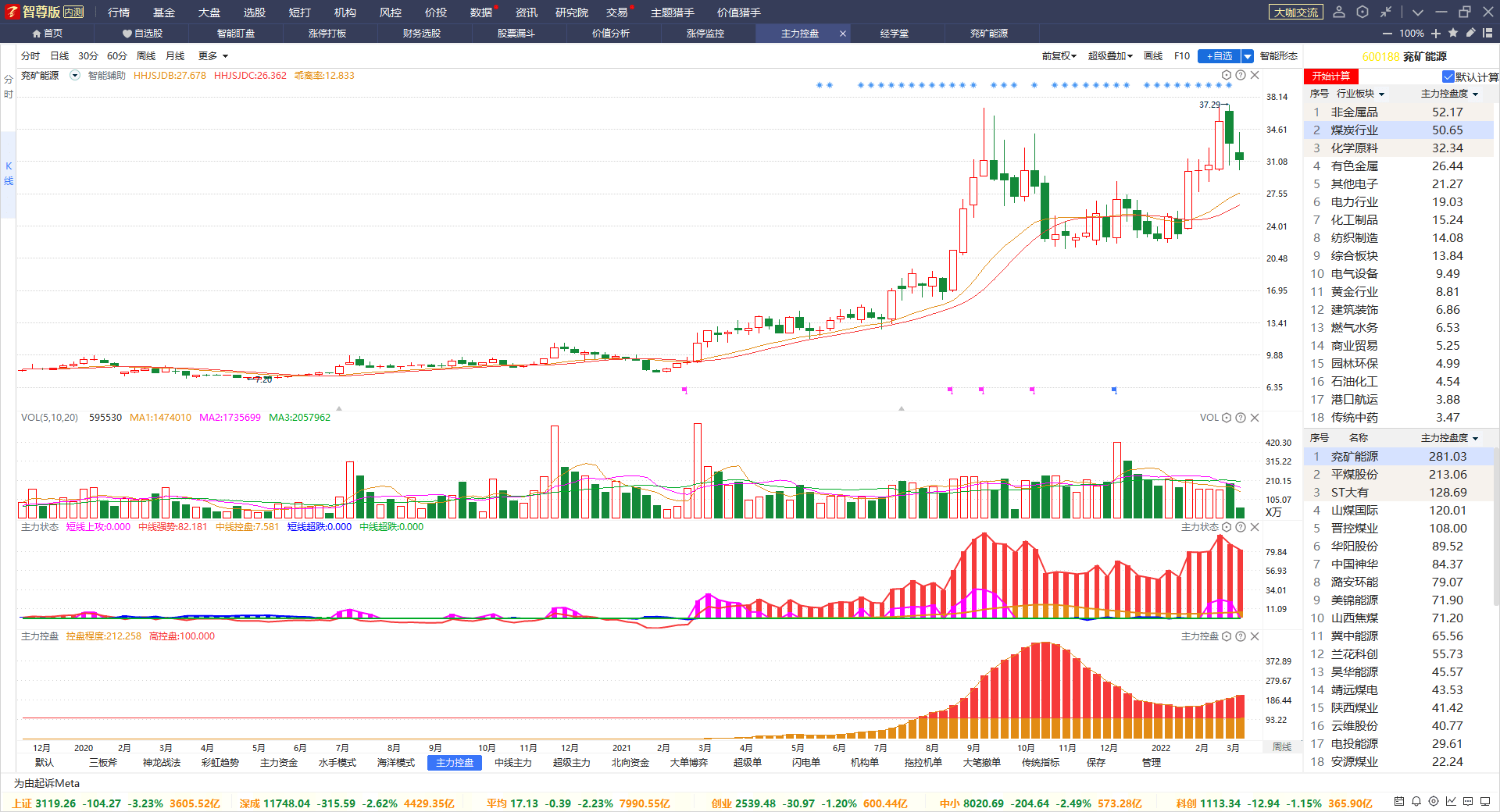Image resolution: width=1500 pixels, height=812 pixels.
Task: Open the message bubble icon in status bar
Action: pyautogui.click(x=1468, y=802)
